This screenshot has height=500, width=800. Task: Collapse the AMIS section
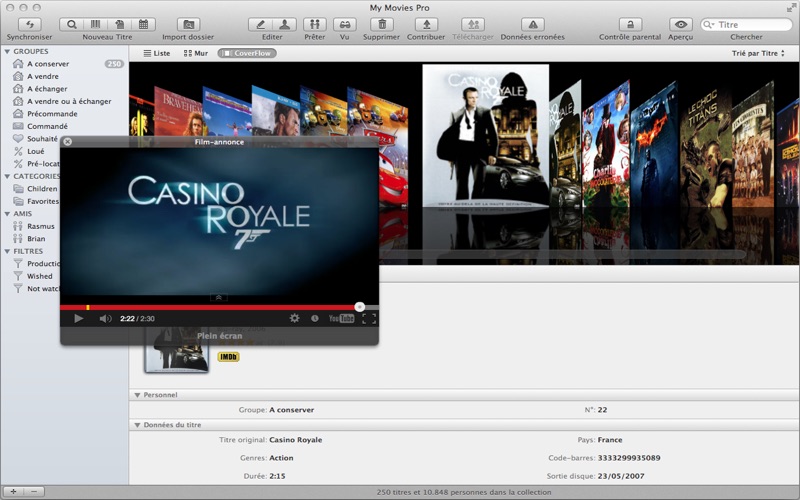tap(7, 214)
